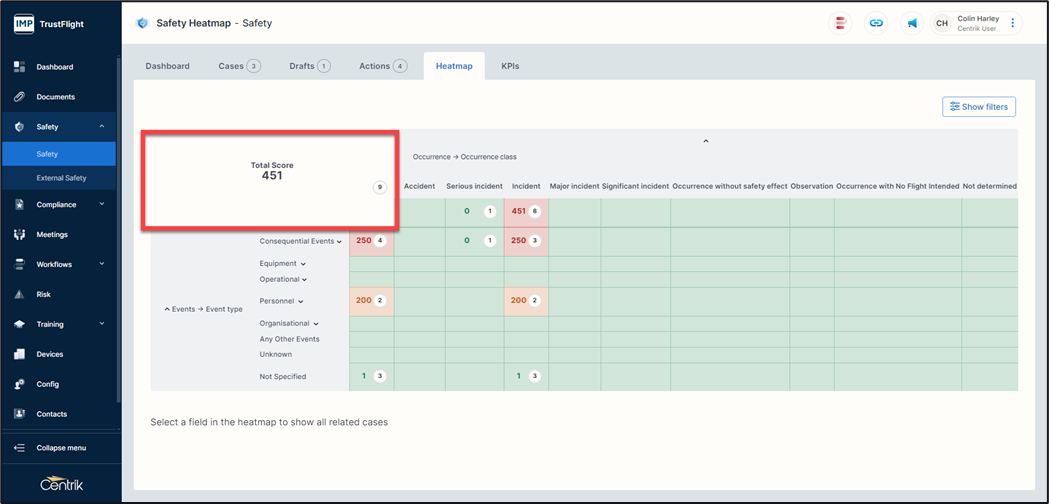Click the Show filters button
The width and height of the screenshot is (1049, 504).
tap(978, 107)
